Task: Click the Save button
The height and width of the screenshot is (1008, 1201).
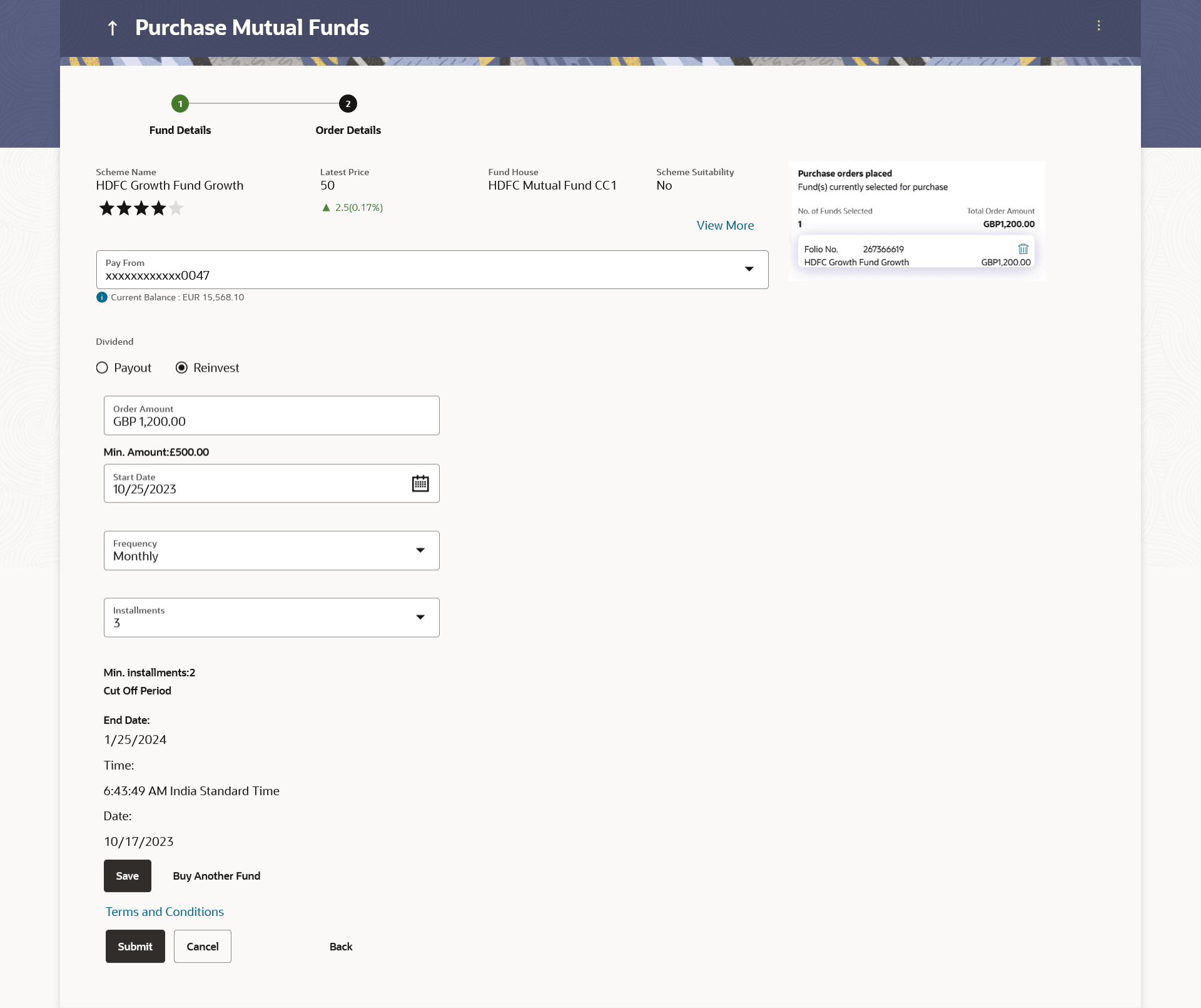Action: click(128, 876)
